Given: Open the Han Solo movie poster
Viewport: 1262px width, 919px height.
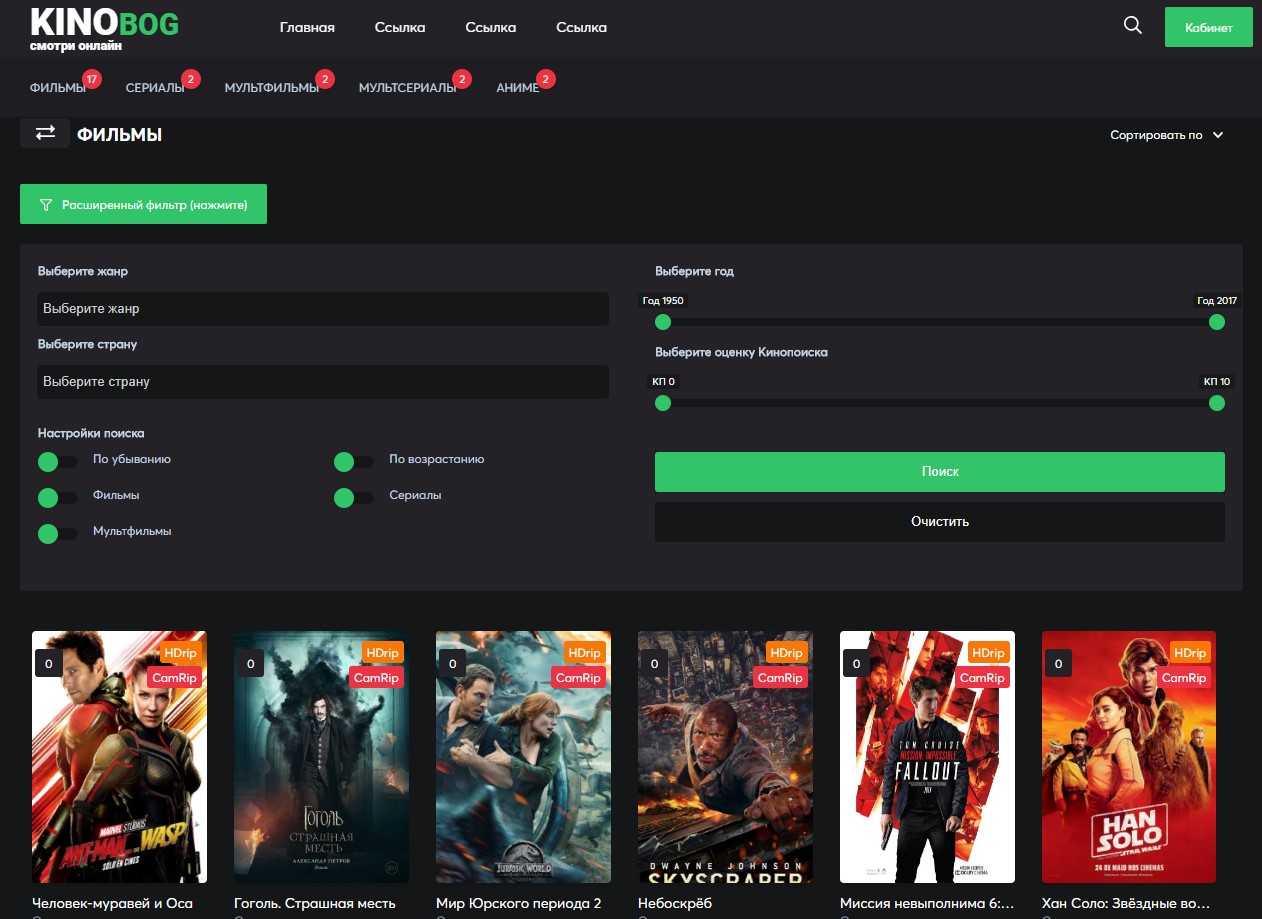Looking at the screenshot, I should point(1129,757).
